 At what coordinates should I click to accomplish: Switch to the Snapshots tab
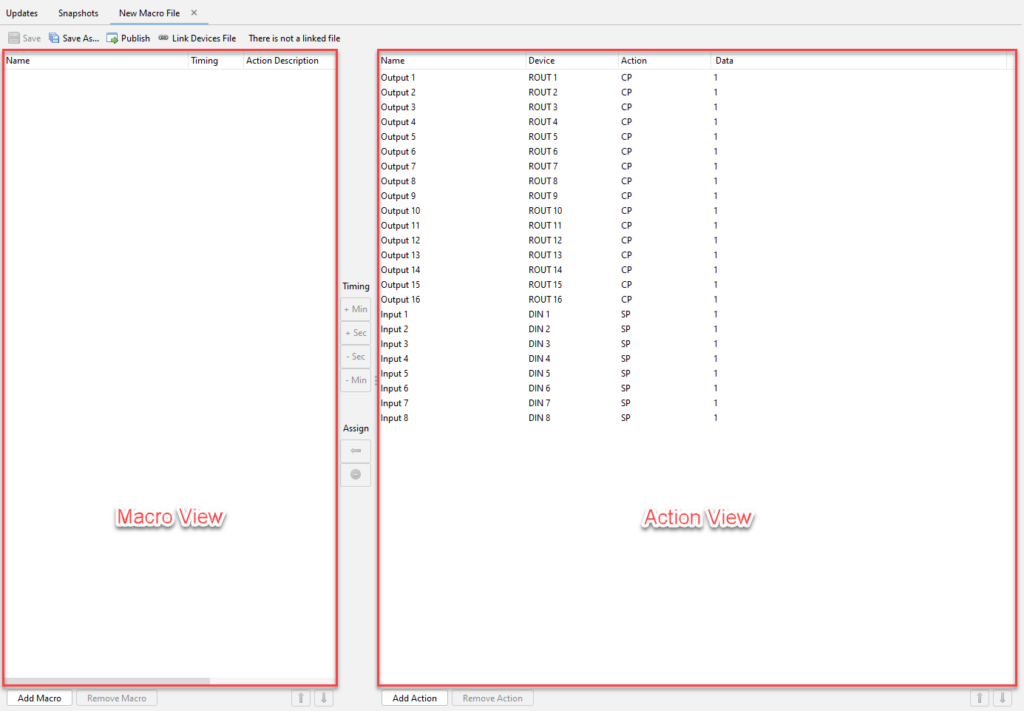pyautogui.click(x=78, y=13)
